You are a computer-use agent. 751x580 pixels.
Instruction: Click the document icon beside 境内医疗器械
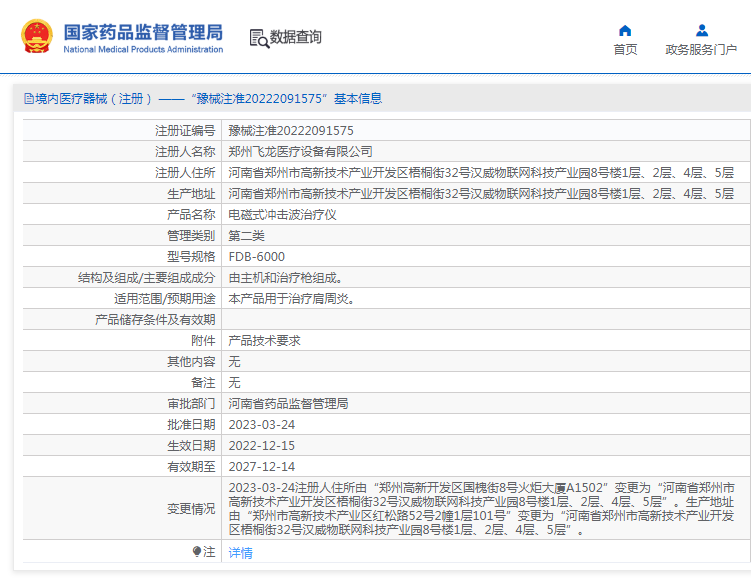click(x=29, y=99)
